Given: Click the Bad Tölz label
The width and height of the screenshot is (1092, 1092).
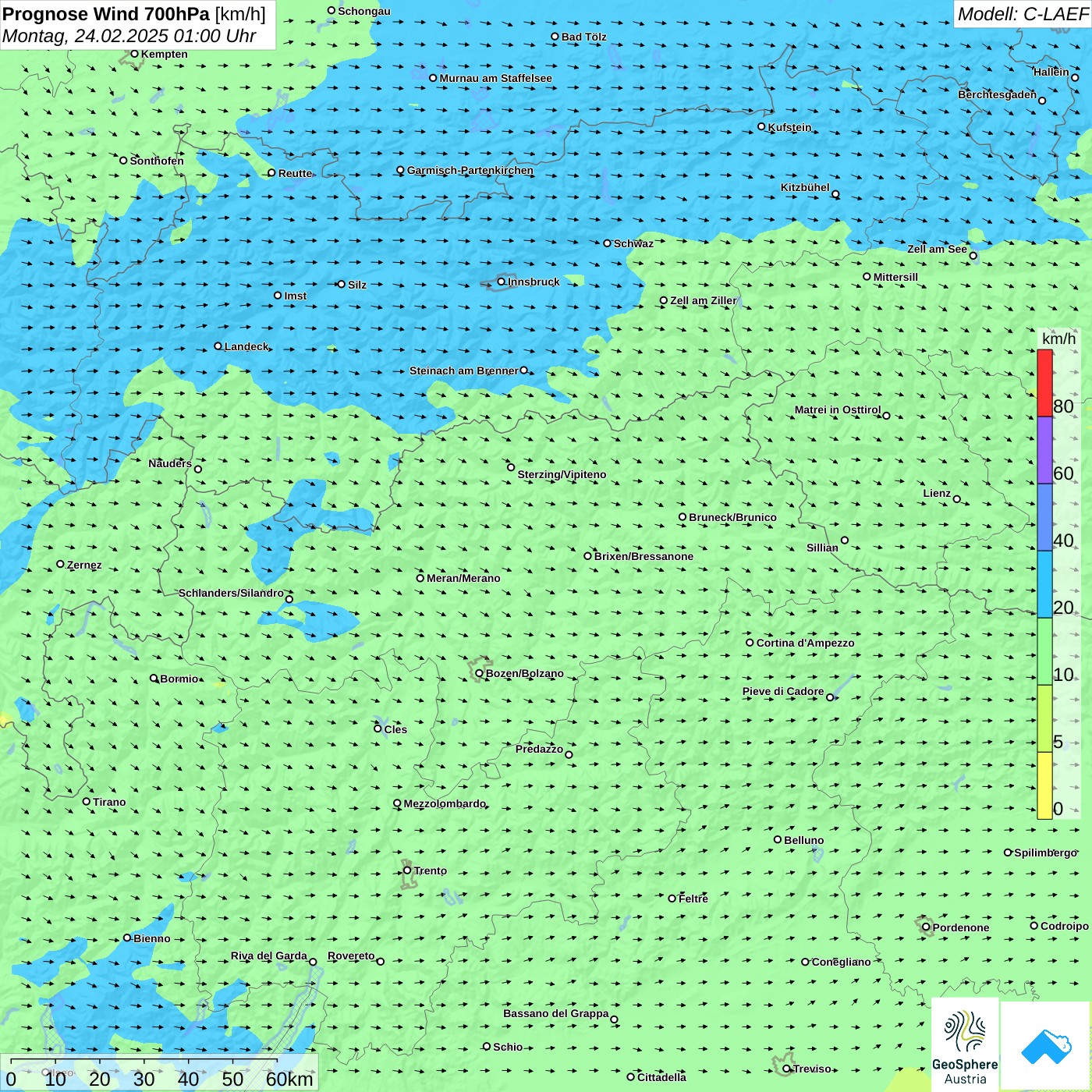Looking at the screenshot, I should click(584, 37).
